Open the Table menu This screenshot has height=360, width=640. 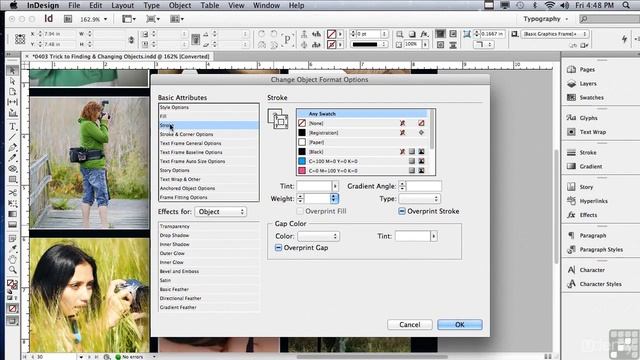[210, 5]
